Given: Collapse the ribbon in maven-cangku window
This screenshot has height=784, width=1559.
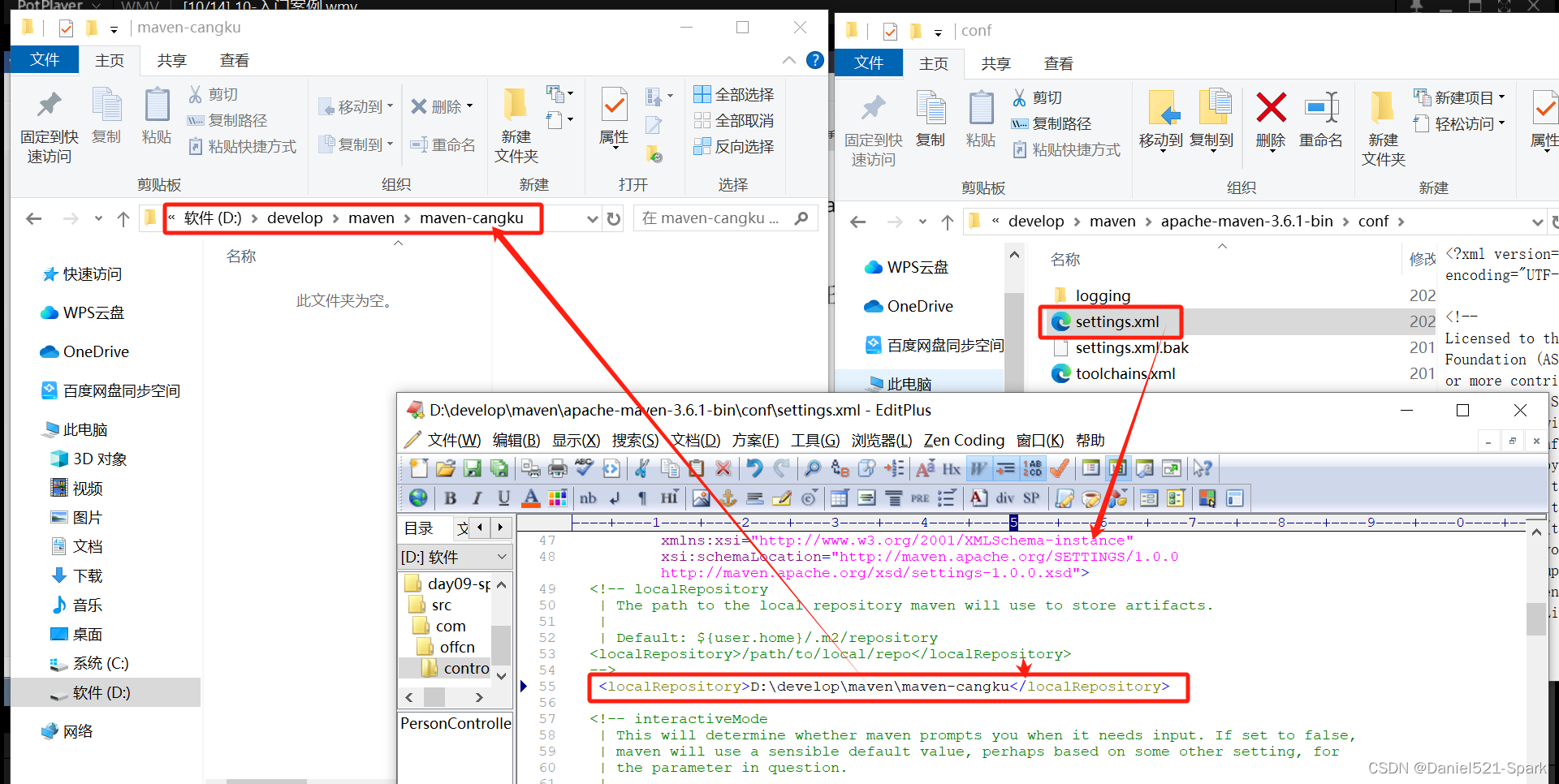Looking at the screenshot, I should tap(789, 60).
